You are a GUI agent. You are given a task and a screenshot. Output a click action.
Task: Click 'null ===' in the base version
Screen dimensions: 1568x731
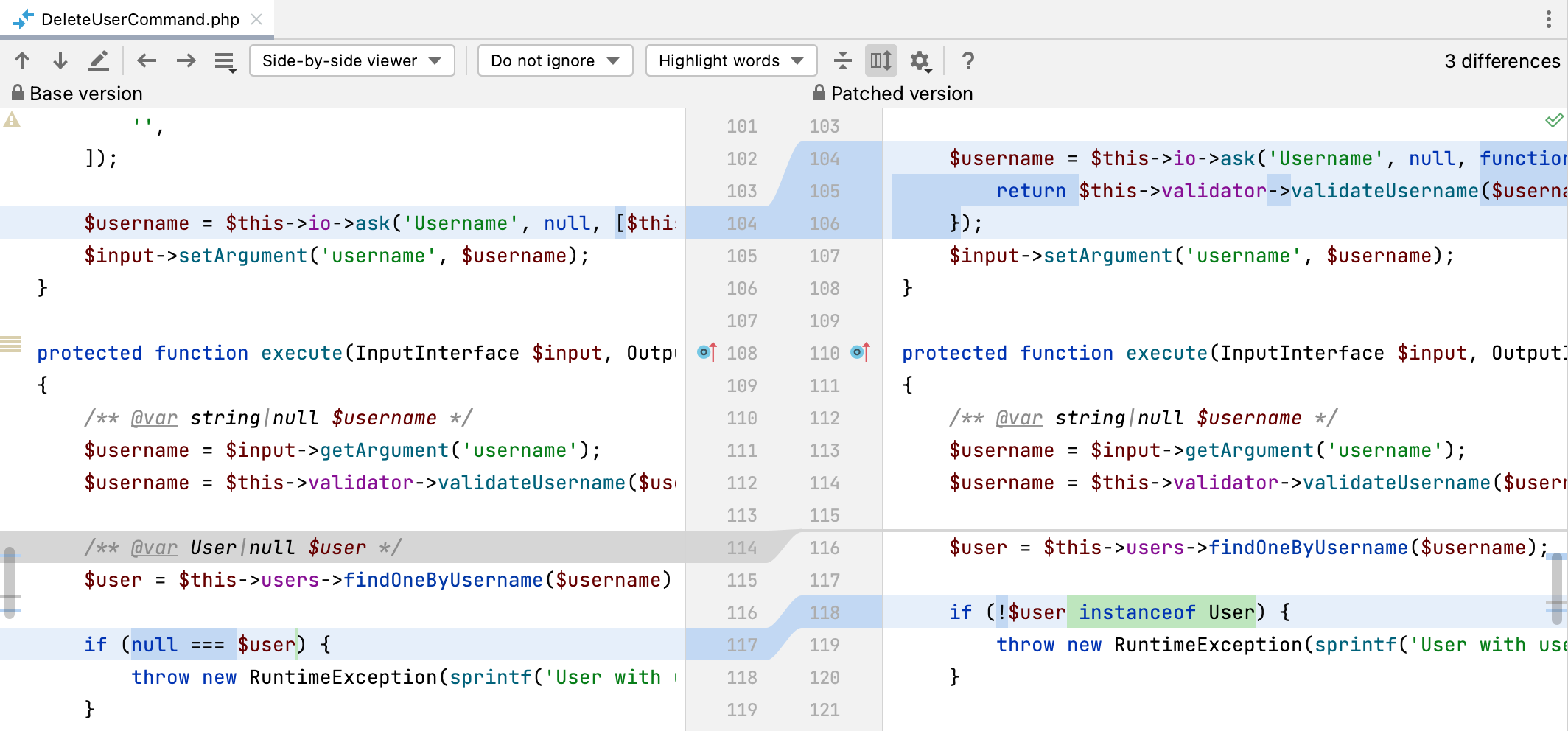click(178, 645)
